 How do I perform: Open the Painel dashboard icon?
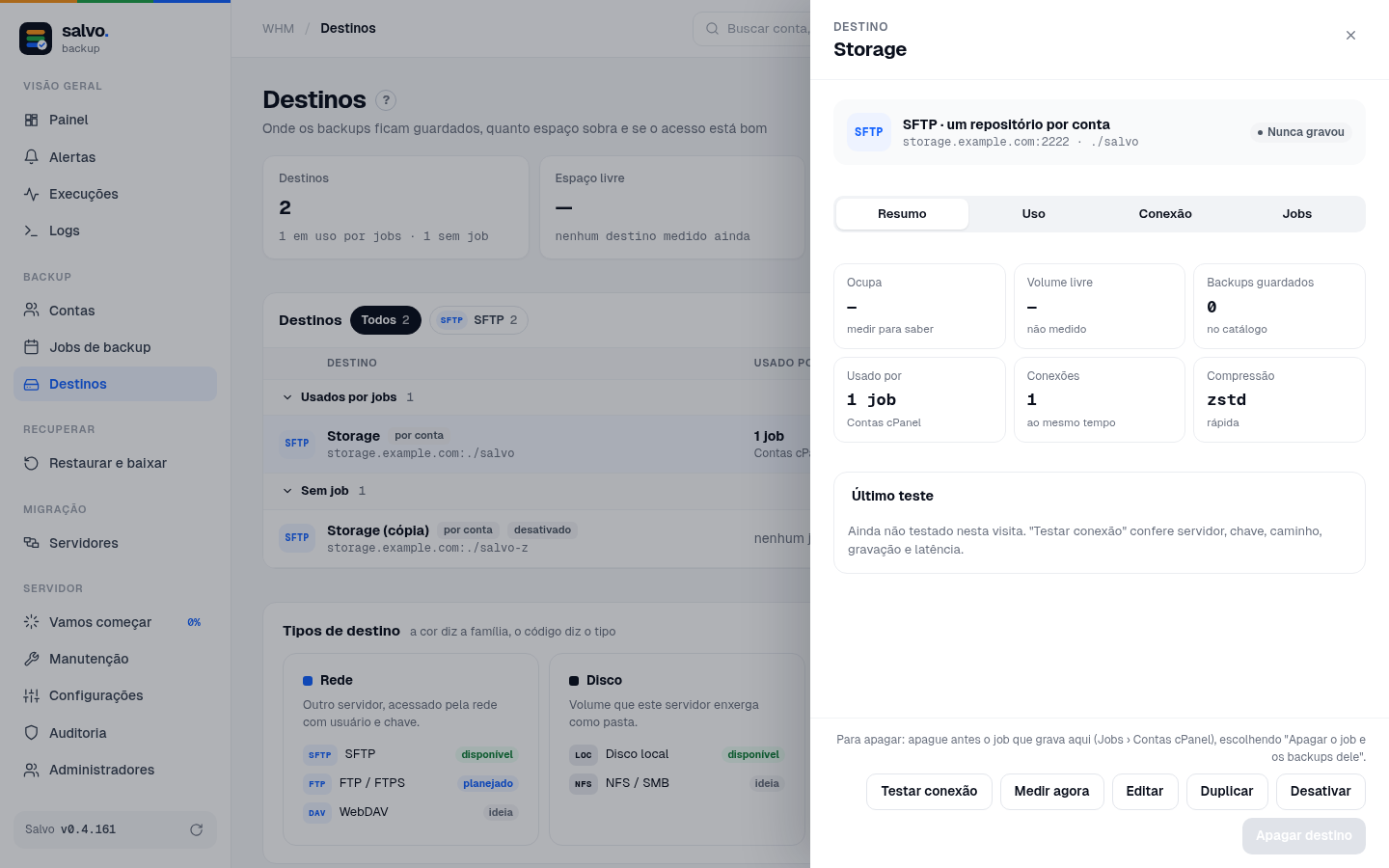pos(32,121)
